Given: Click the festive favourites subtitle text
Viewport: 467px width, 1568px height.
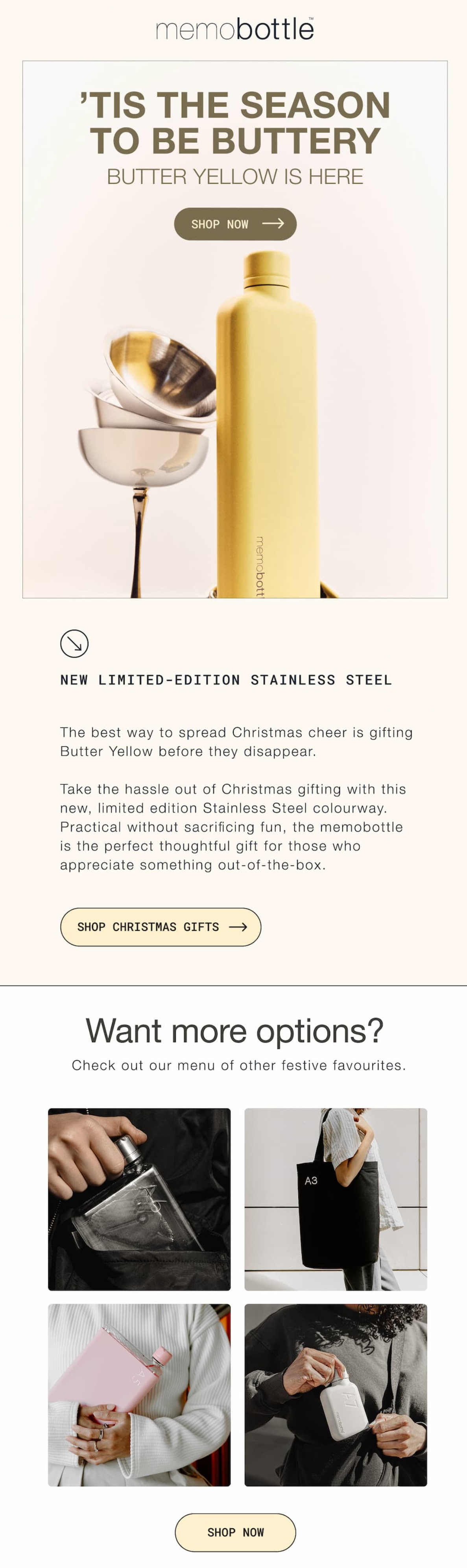Looking at the screenshot, I should [x=238, y=1065].
